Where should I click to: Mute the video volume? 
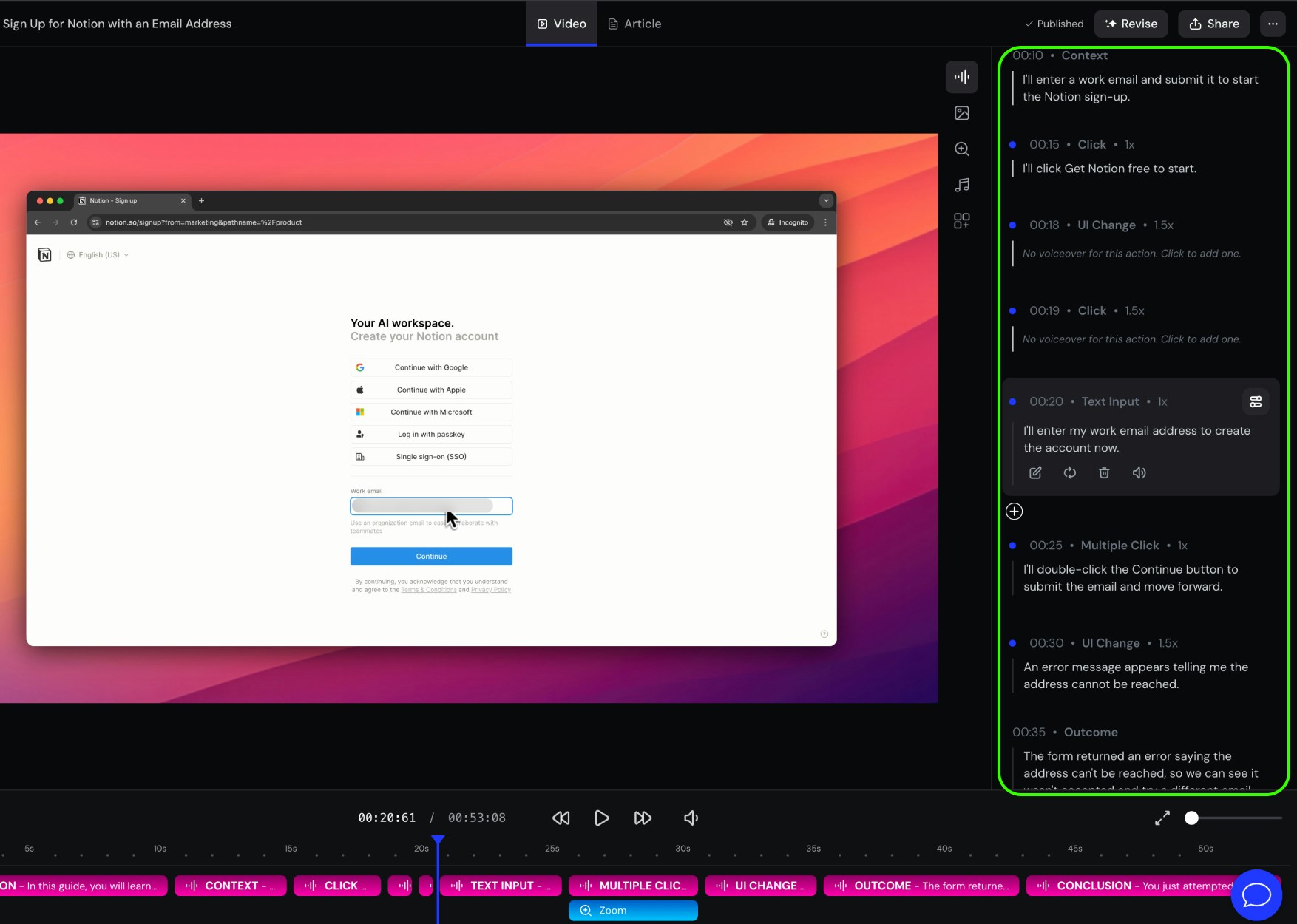[x=691, y=818]
